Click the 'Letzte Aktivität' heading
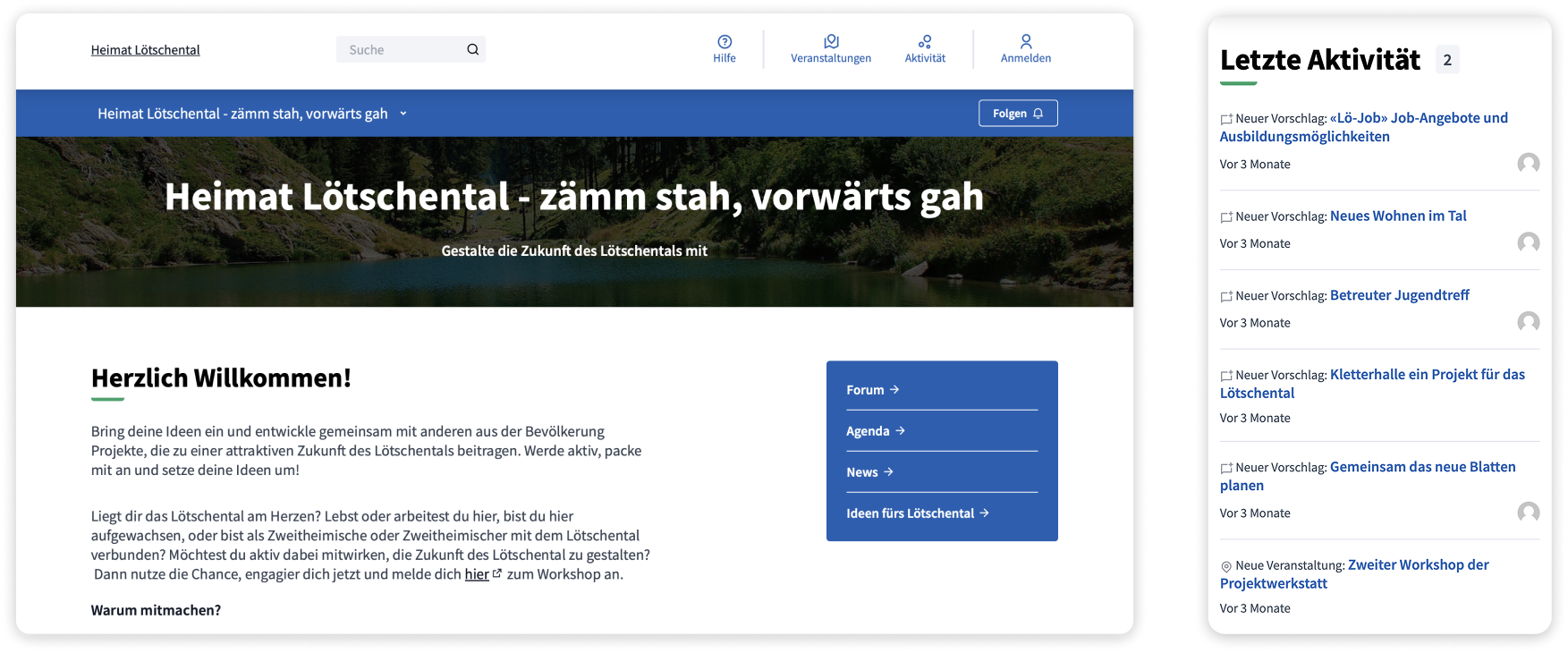 tap(1320, 60)
